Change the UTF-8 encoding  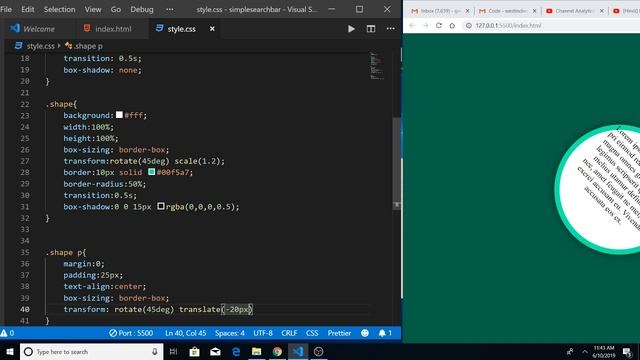tap(262, 333)
